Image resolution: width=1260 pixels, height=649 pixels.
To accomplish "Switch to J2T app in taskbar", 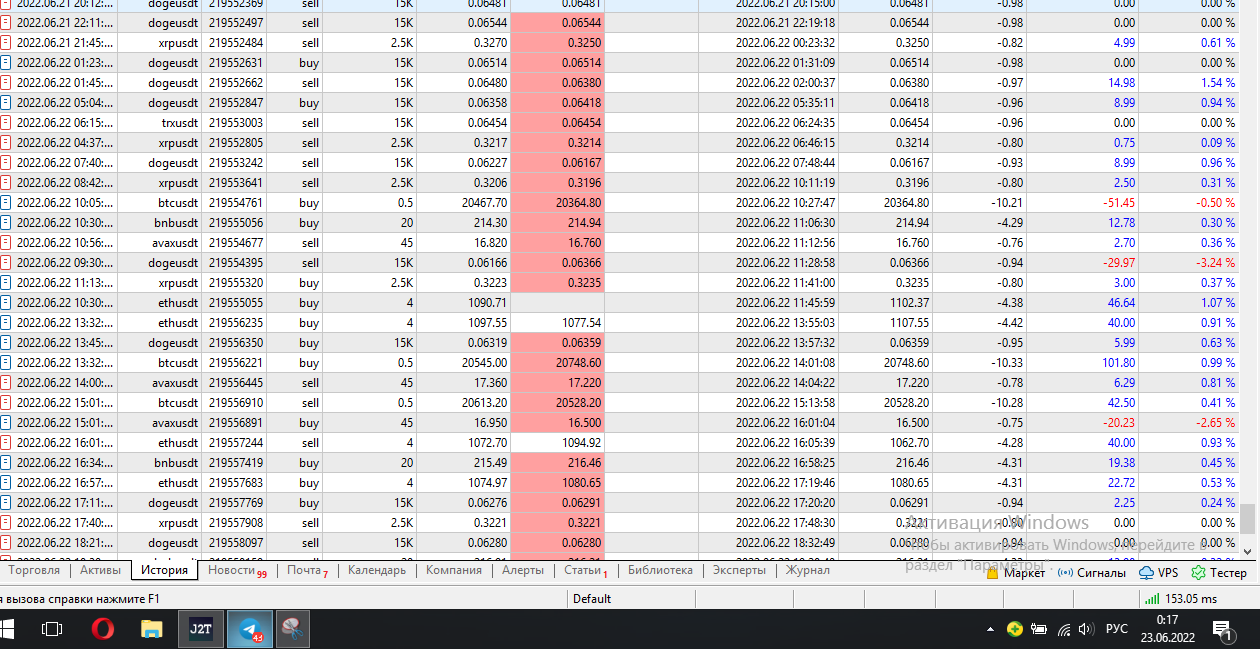I will tap(200, 629).
